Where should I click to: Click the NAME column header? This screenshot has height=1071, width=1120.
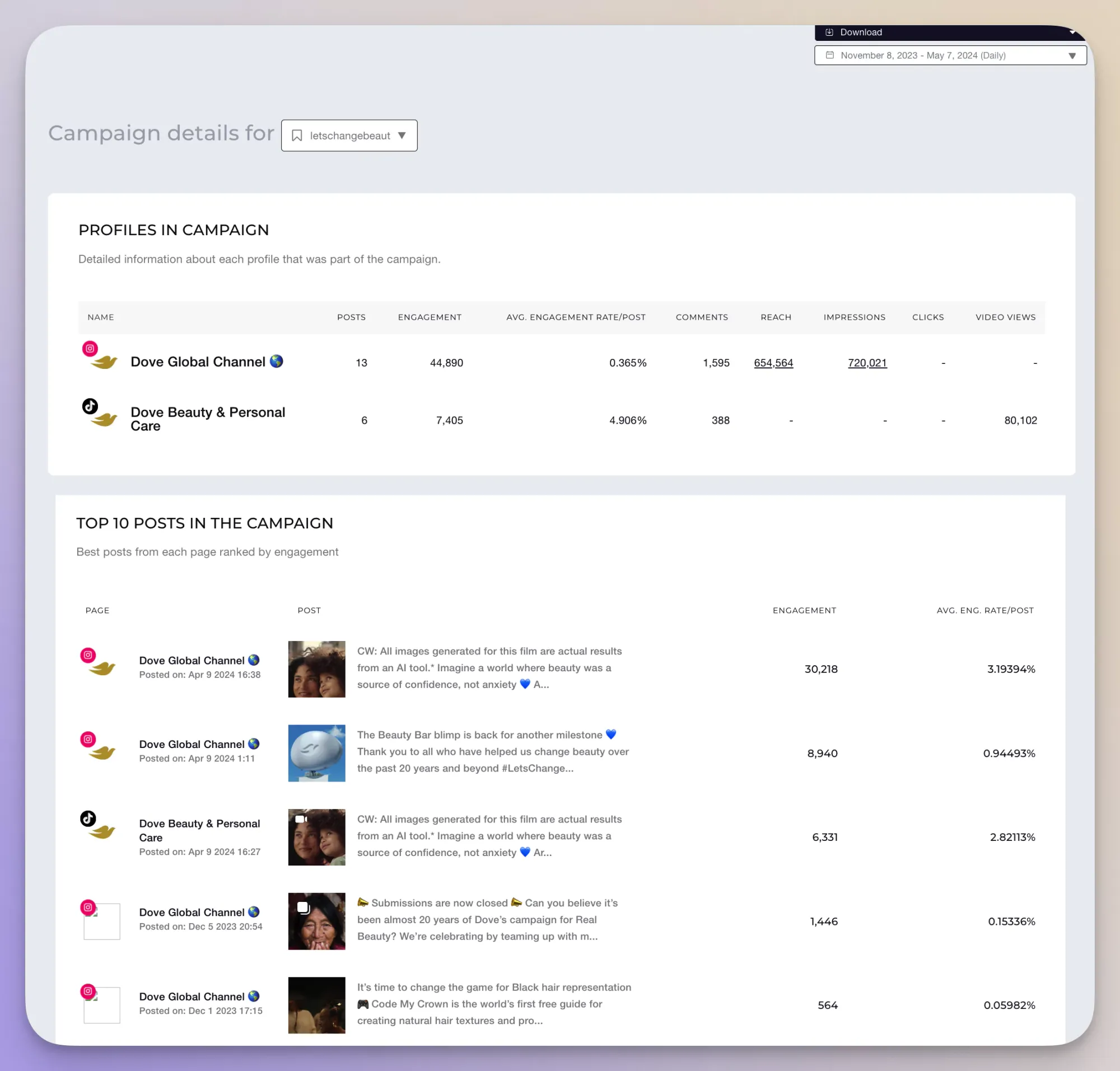(101, 317)
